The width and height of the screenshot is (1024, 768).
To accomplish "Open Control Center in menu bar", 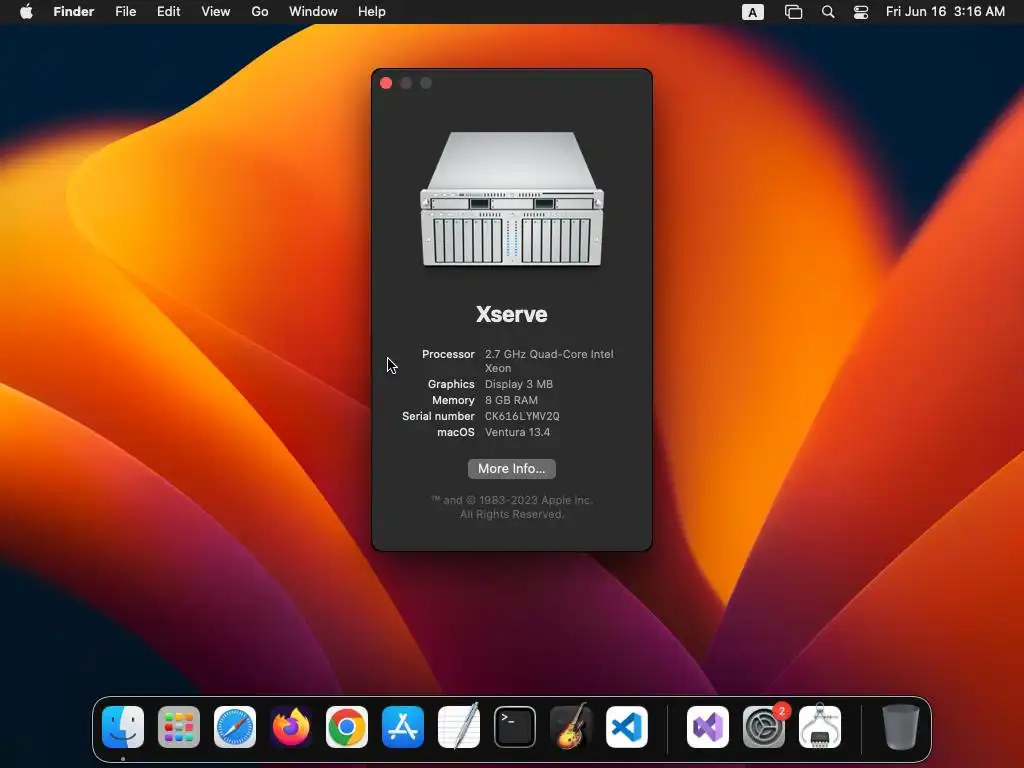I will pyautogui.click(x=861, y=12).
